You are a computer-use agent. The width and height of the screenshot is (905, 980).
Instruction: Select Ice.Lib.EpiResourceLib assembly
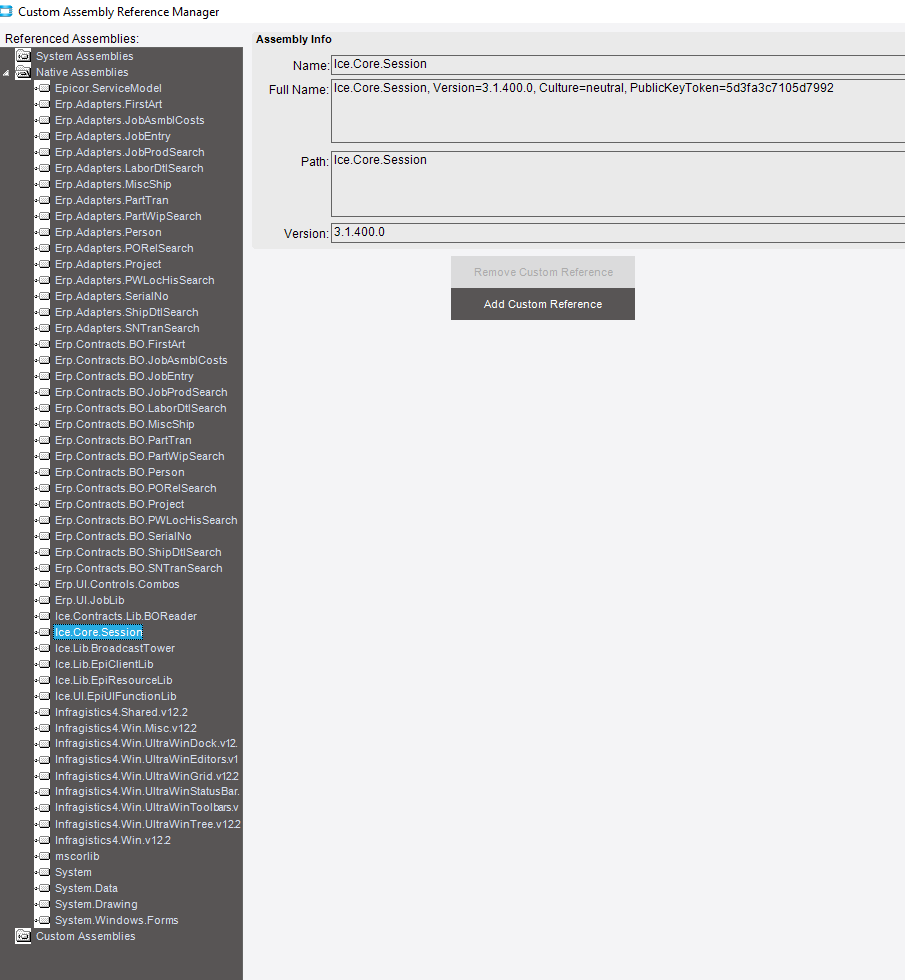tap(113, 680)
